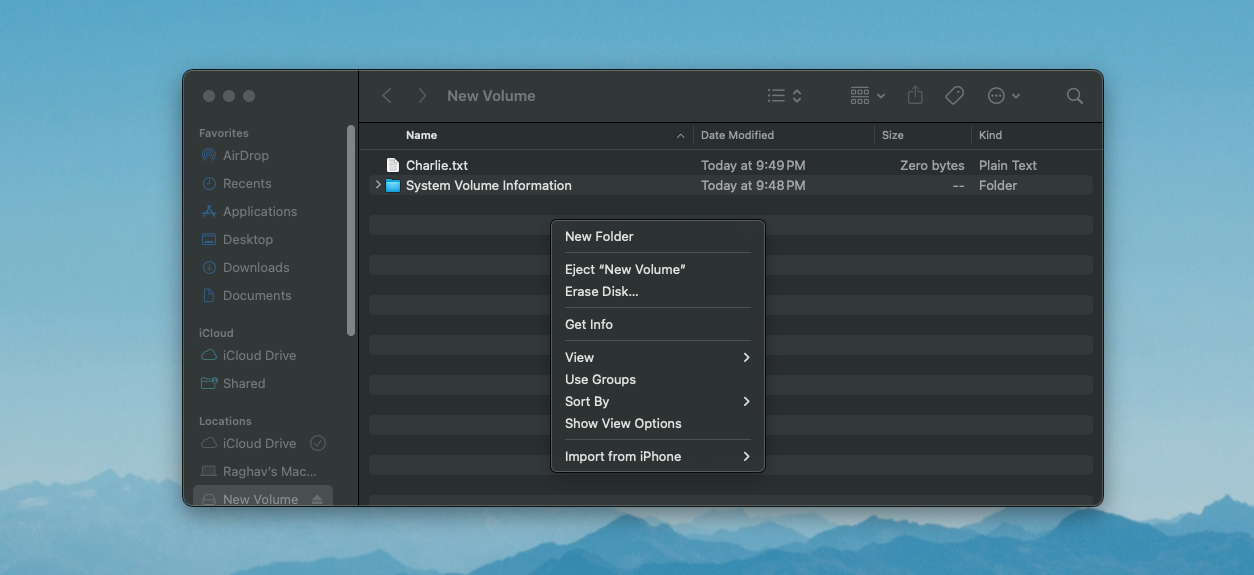The width and height of the screenshot is (1254, 575).
Task: Expand the System Volume Information folder
Action: 377,185
